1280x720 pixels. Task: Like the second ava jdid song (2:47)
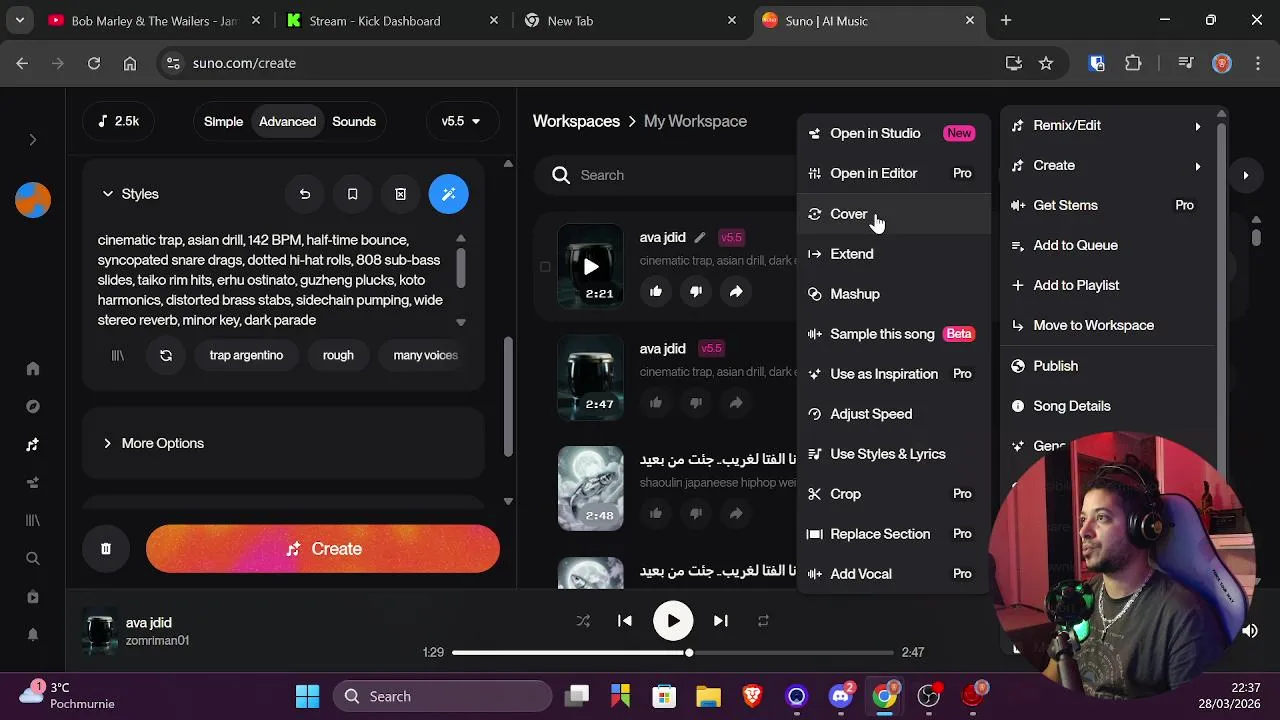click(656, 403)
